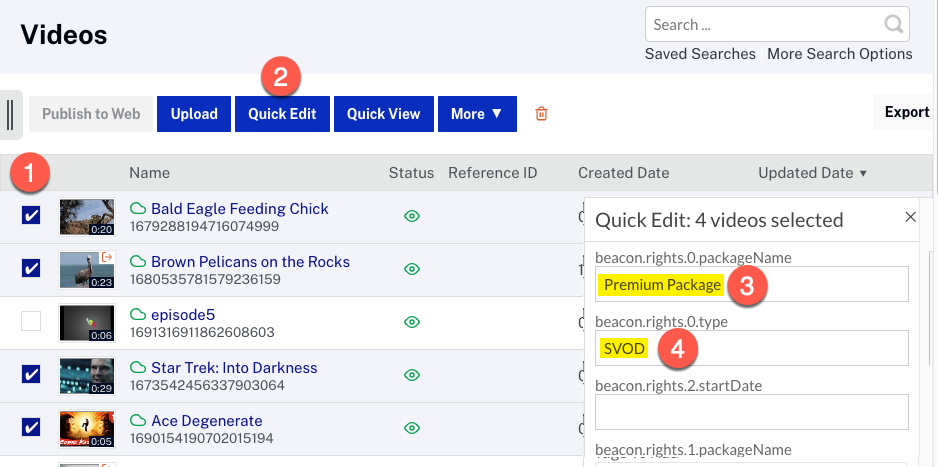Sort by the Updated Date column
The width and height of the screenshot is (938, 467).
(812, 173)
